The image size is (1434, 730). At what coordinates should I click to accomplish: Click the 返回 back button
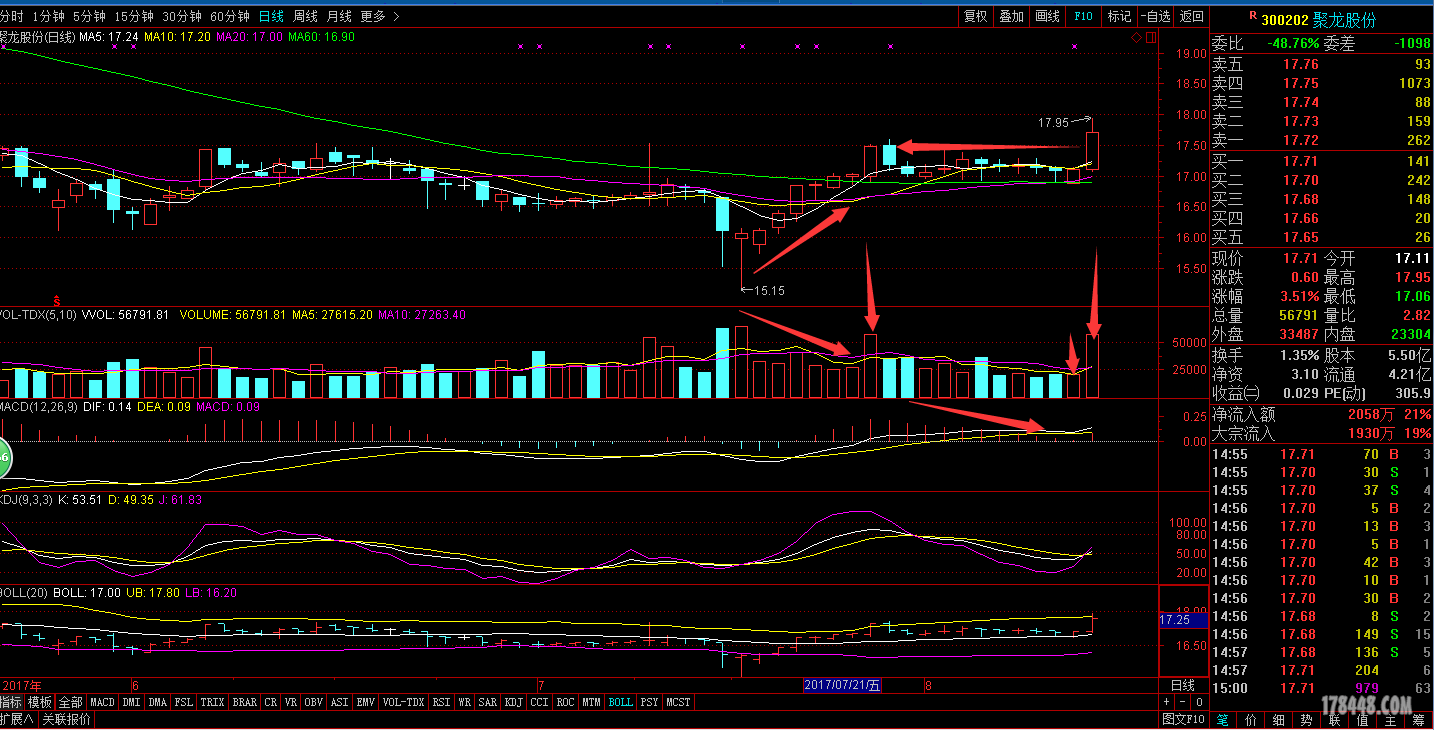pos(1192,16)
